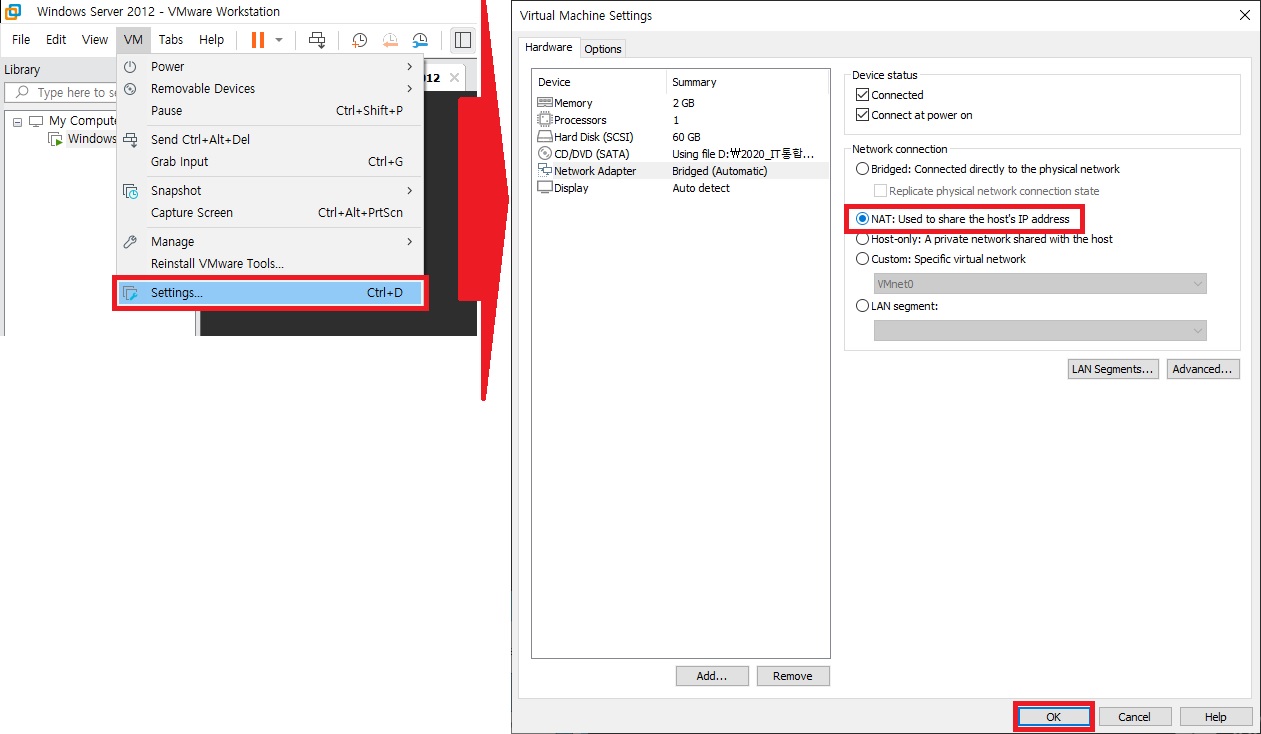Choose Capture Screen menu entry
Screen dimensions: 1261x734
(270, 213)
